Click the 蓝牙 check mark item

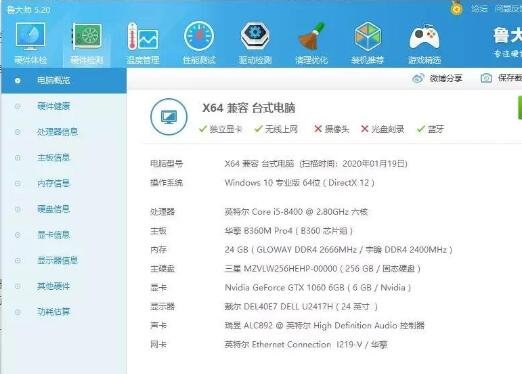[x=430, y=129]
